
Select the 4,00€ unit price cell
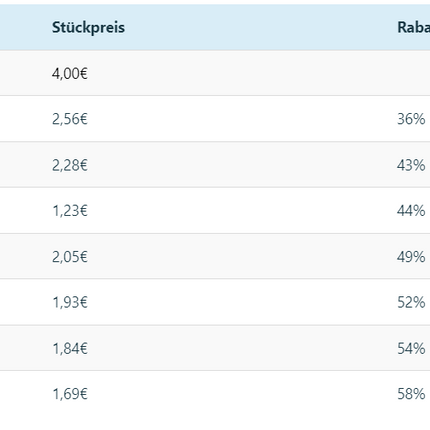click(x=70, y=73)
